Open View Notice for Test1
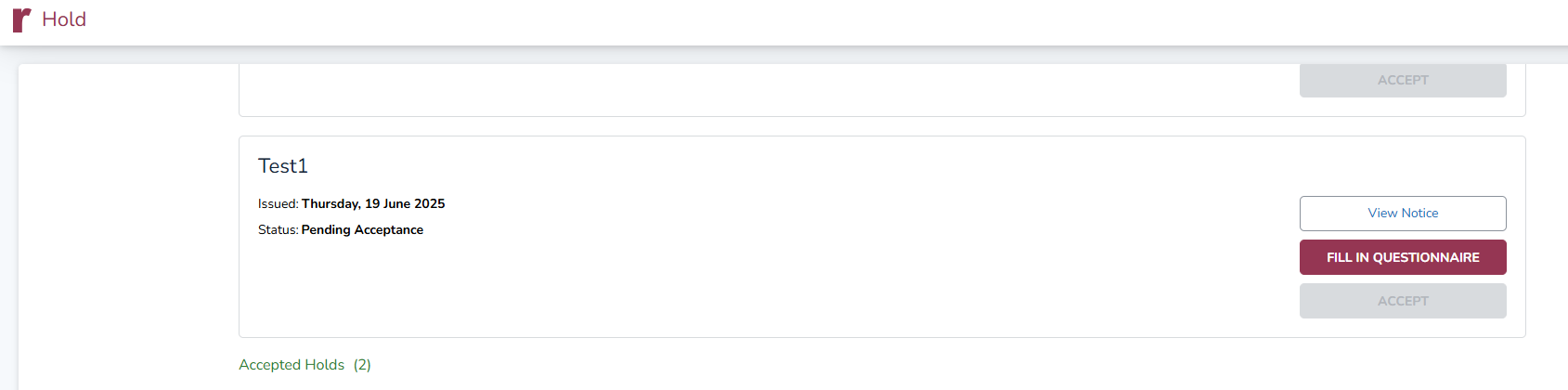The width and height of the screenshot is (1568, 390). (1402, 214)
